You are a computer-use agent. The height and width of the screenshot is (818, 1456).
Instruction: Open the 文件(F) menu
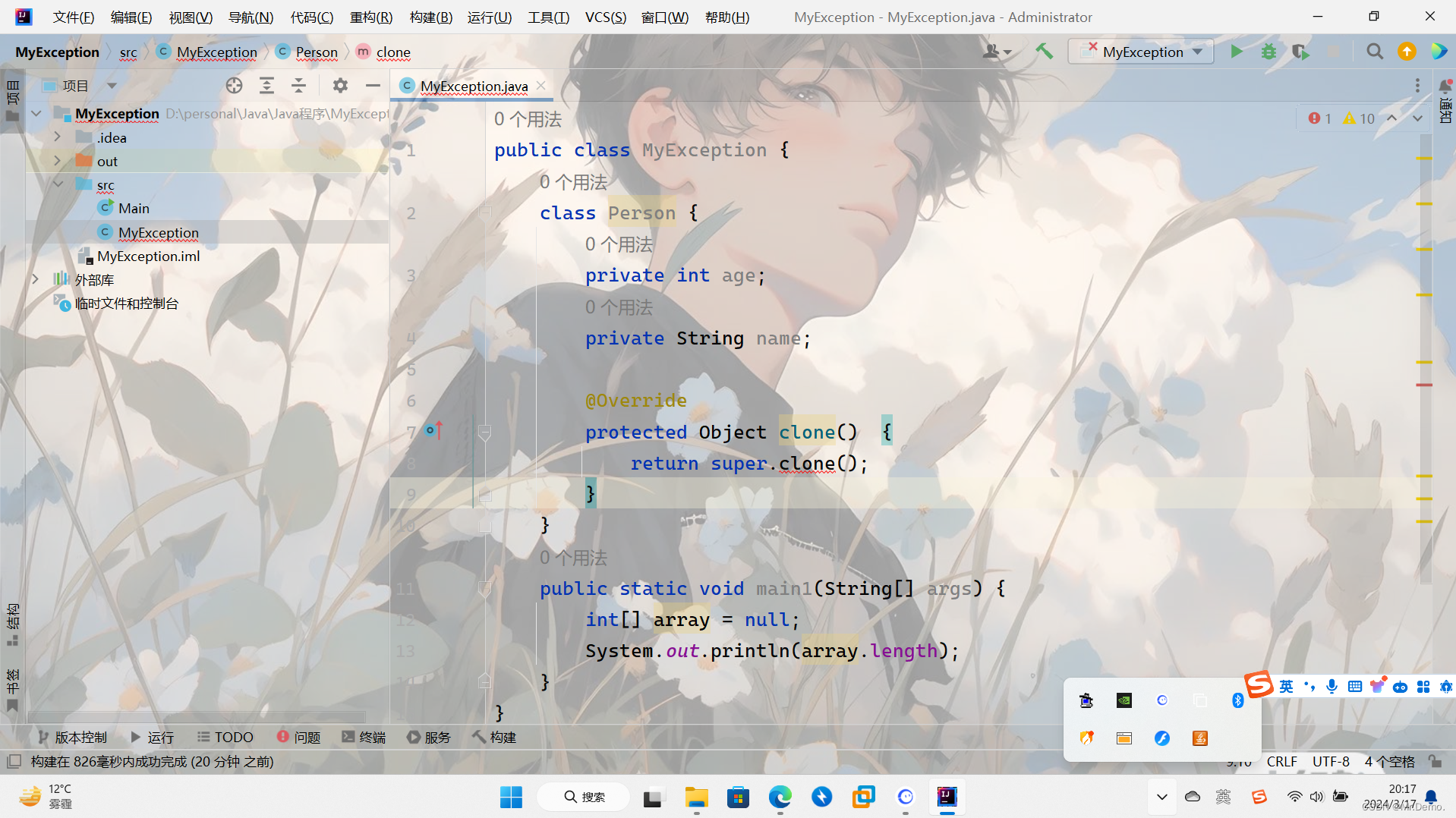[74, 17]
